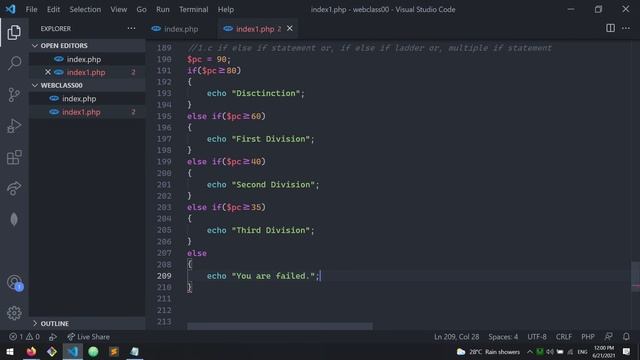Open Explorer Views and More Actions ellipsis
This screenshot has width=640, height=360.
pos(131,28)
